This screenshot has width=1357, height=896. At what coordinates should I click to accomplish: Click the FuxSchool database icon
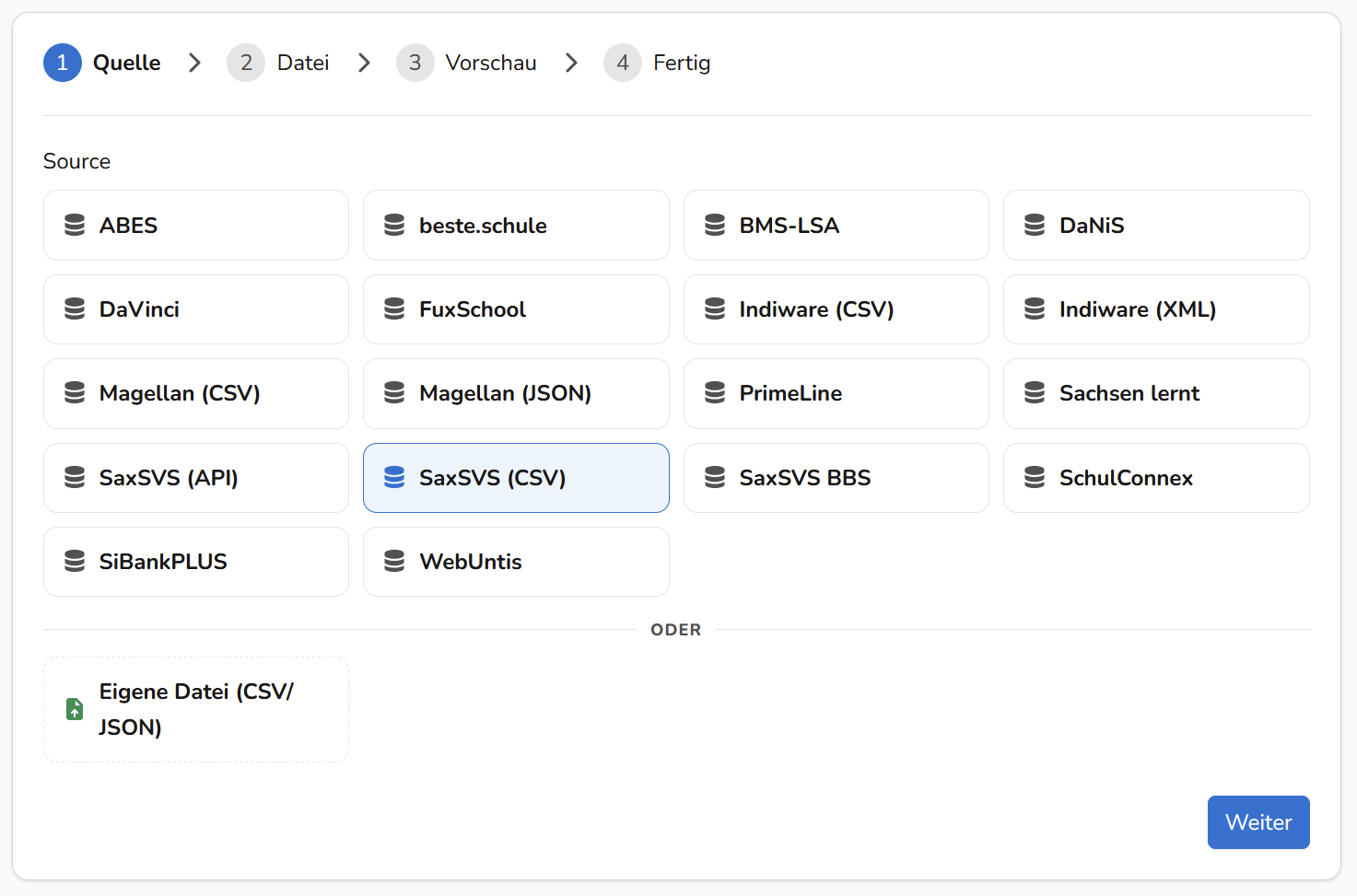click(394, 309)
